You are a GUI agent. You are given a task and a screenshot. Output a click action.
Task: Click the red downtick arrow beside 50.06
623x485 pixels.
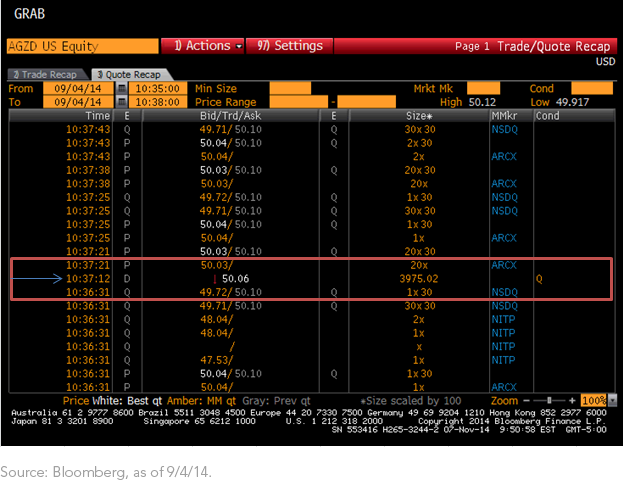coord(215,279)
